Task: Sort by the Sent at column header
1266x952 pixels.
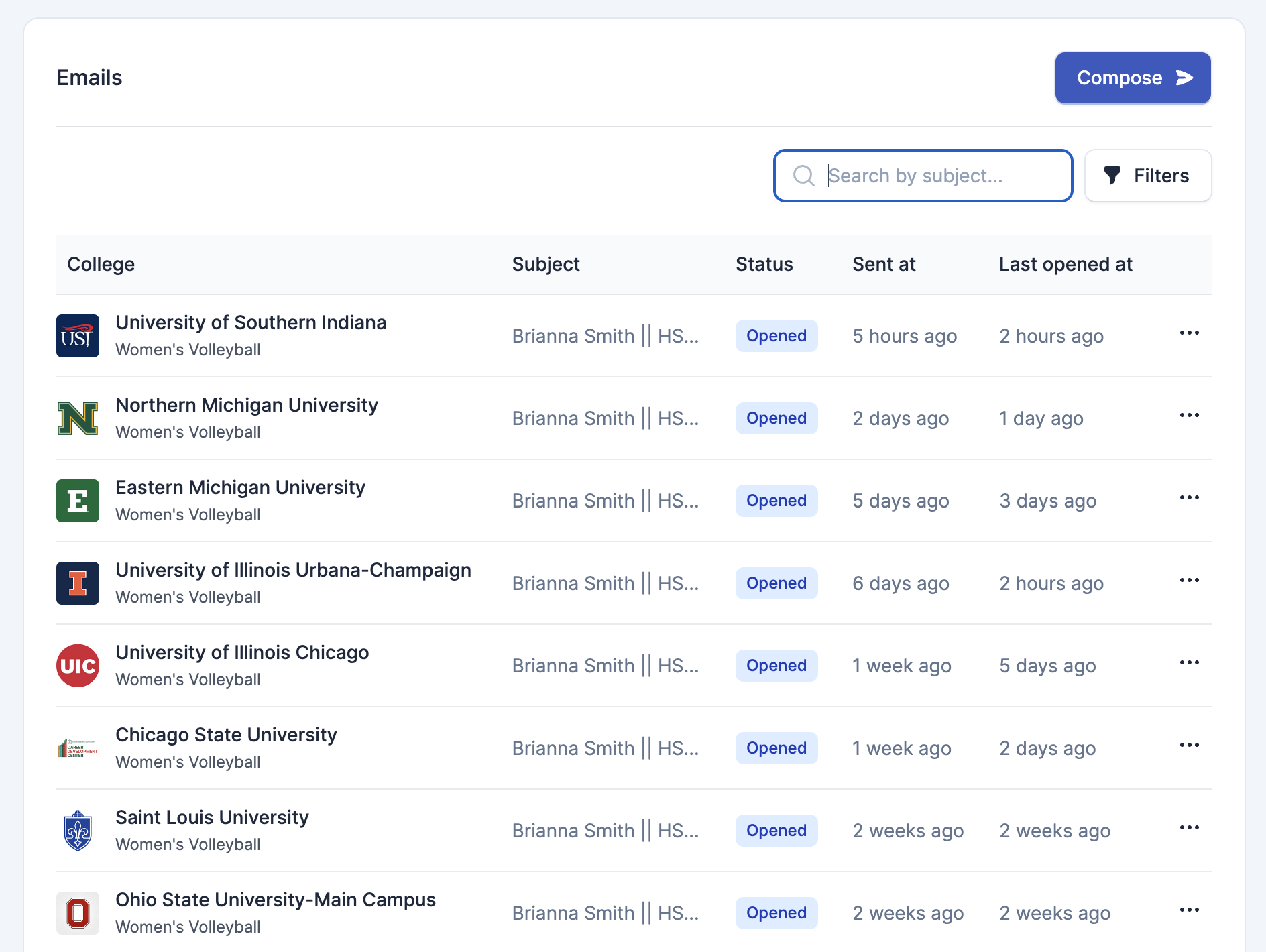Action: 884,264
